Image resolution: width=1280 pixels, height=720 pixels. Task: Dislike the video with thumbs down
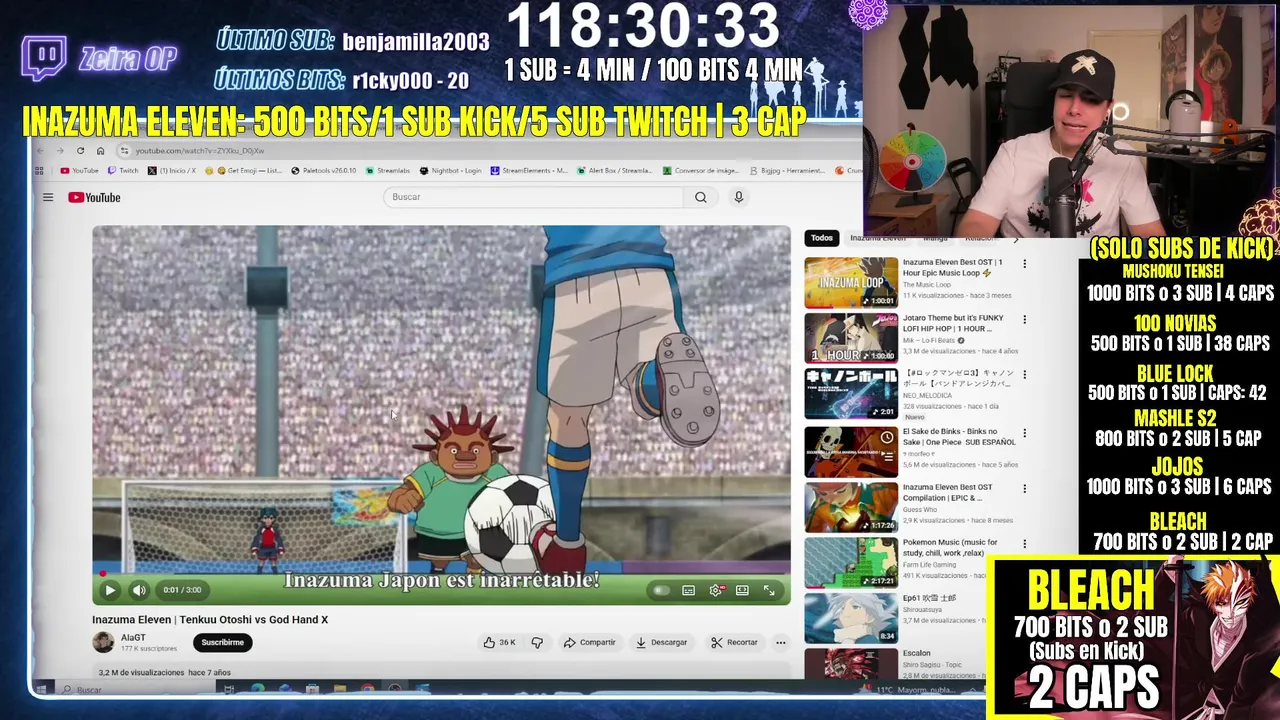537,642
